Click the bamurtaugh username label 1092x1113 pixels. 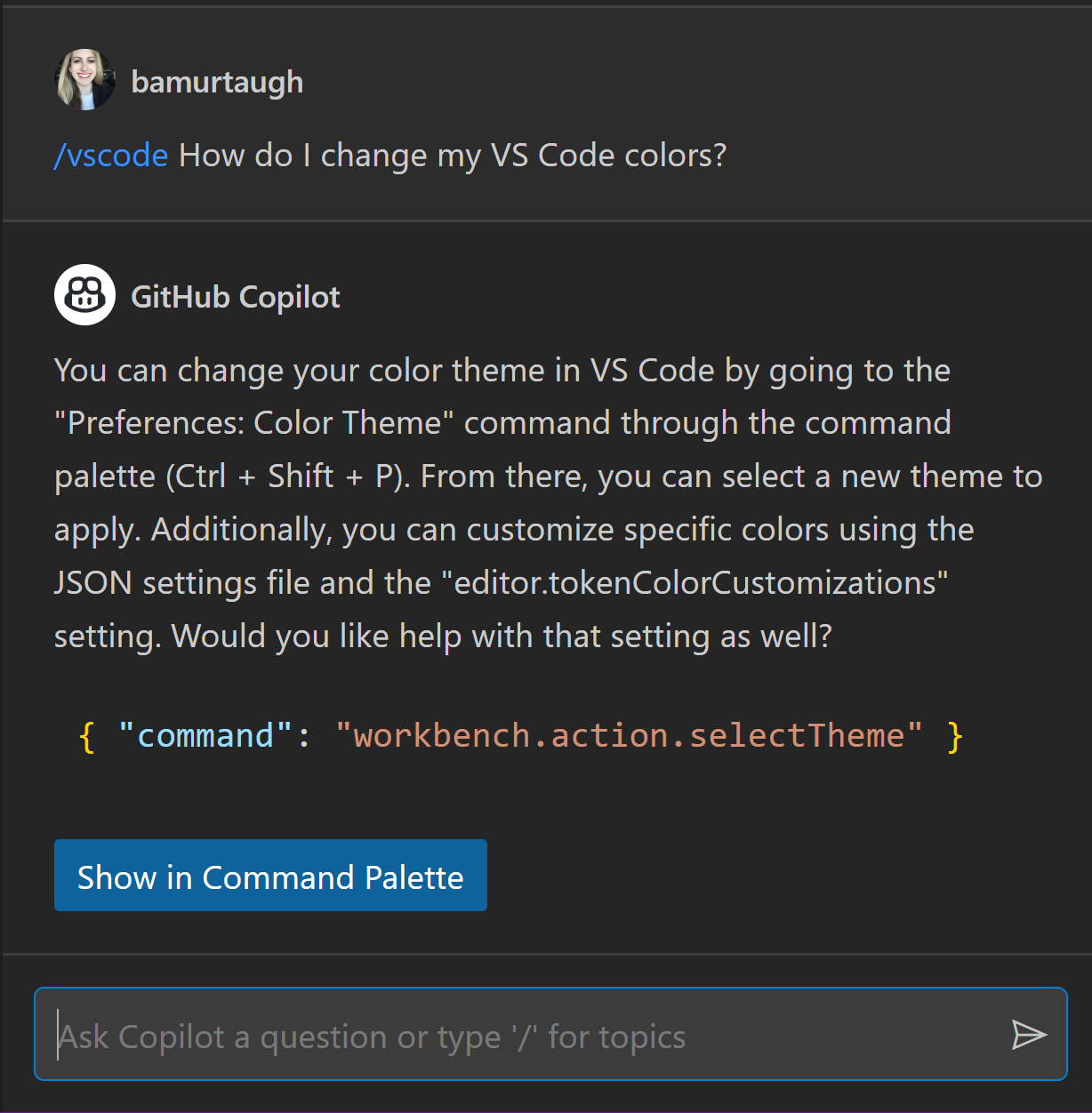[x=217, y=81]
